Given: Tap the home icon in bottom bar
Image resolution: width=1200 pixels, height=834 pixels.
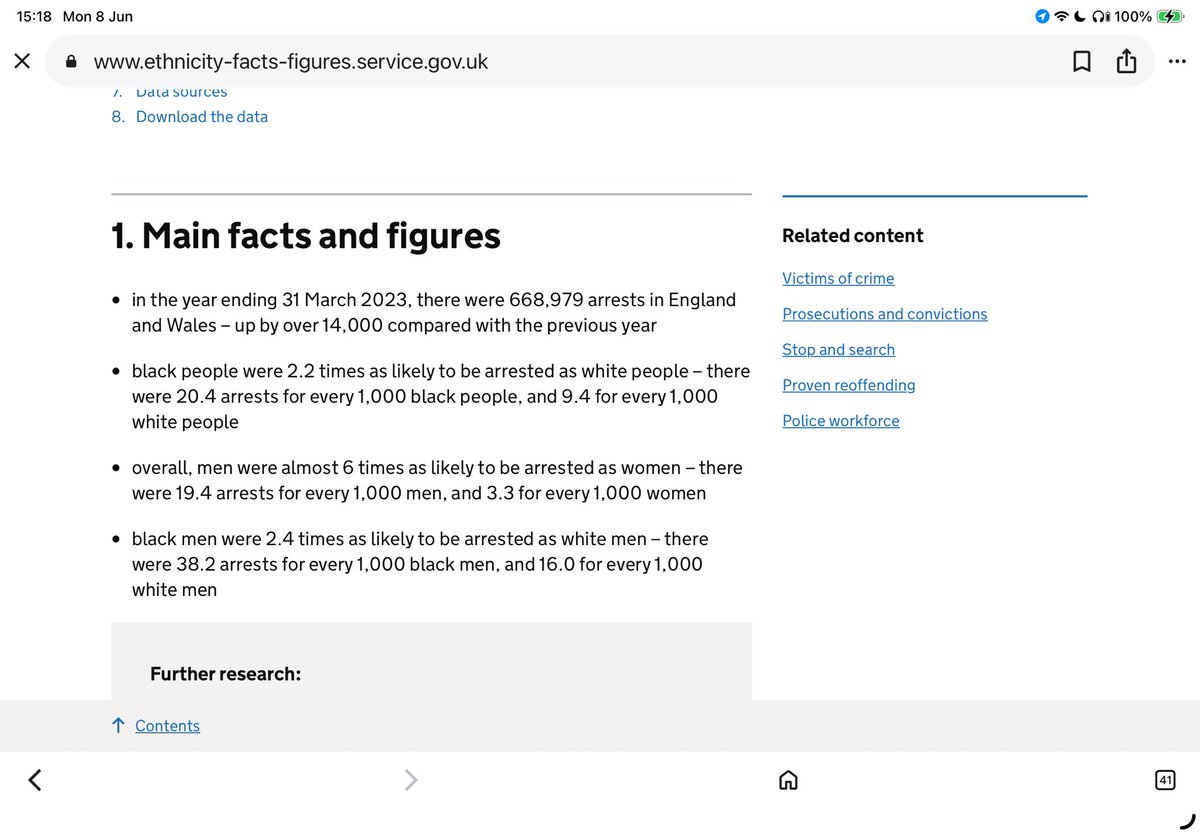Looking at the screenshot, I should [788, 780].
